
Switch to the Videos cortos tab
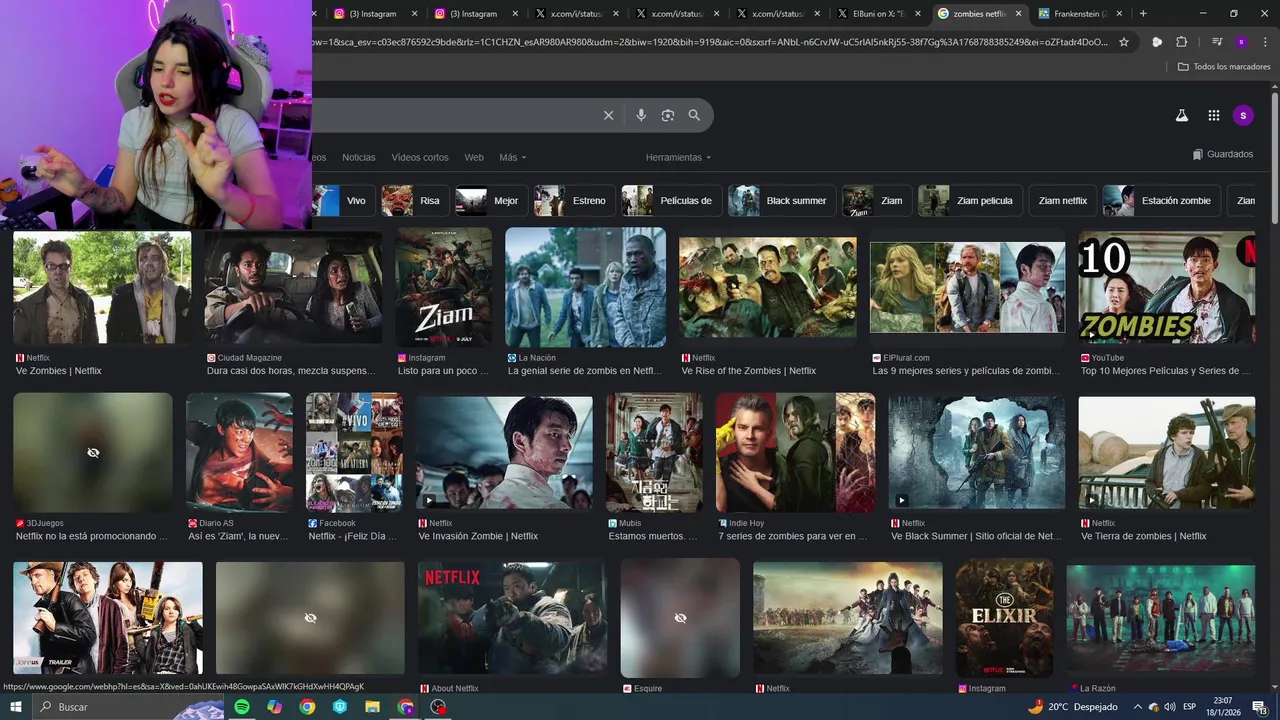tap(420, 157)
